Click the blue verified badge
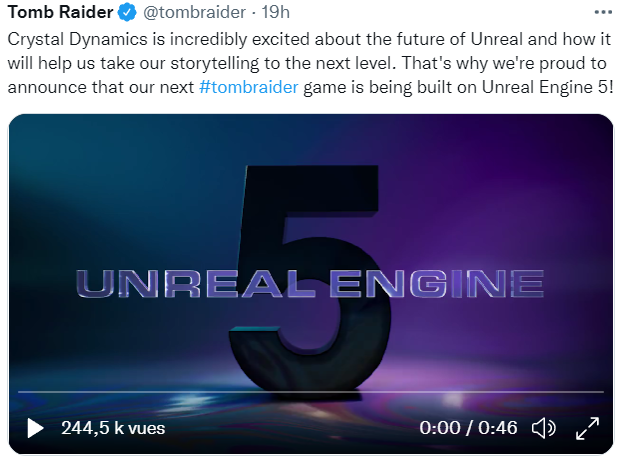The height and width of the screenshot is (465, 624). pyautogui.click(x=126, y=12)
